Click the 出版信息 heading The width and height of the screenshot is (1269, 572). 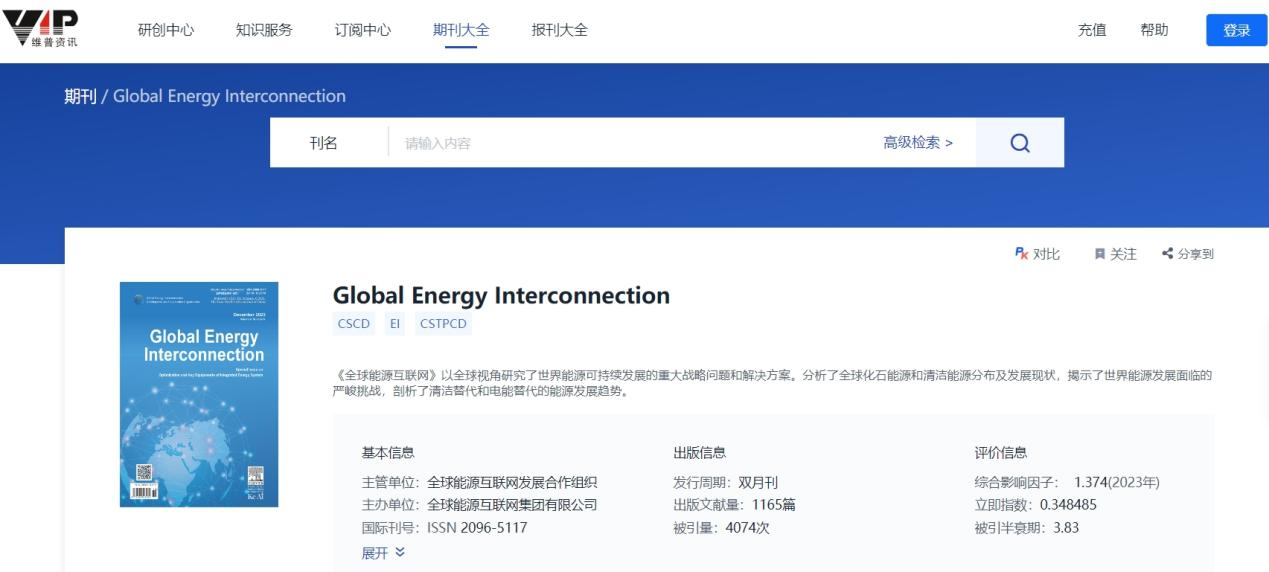pyautogui.click(x=700, y=453)
